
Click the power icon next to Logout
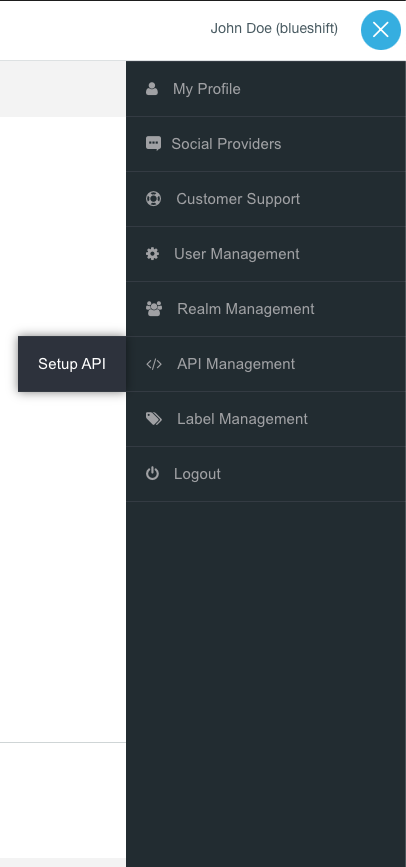[x=152, y=474]
